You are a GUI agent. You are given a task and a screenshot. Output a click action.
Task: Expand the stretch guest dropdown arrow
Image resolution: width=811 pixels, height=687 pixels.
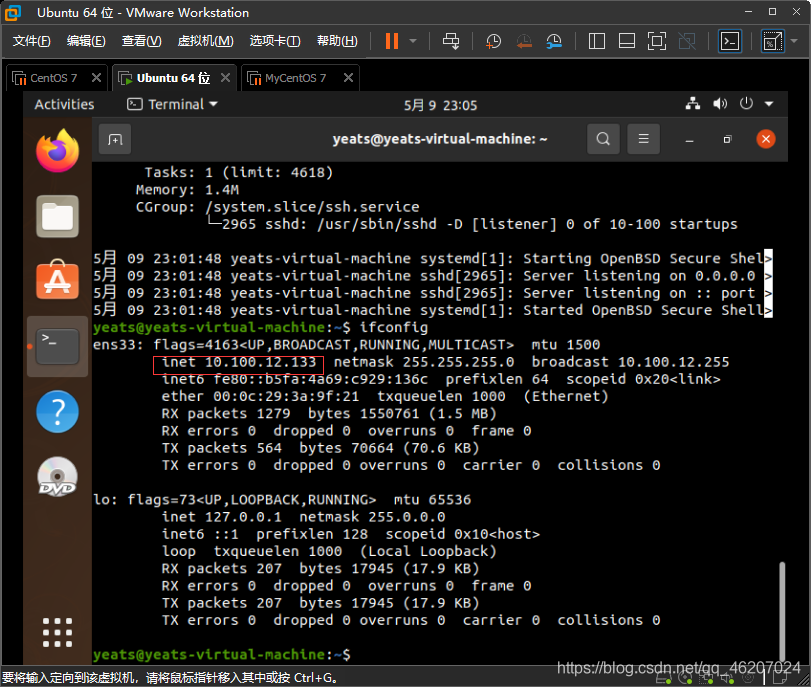coord(794,41)
